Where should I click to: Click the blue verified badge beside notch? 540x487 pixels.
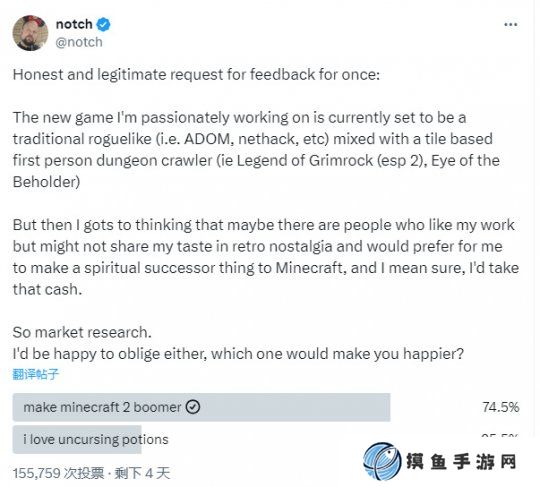[x=103, y=24]
